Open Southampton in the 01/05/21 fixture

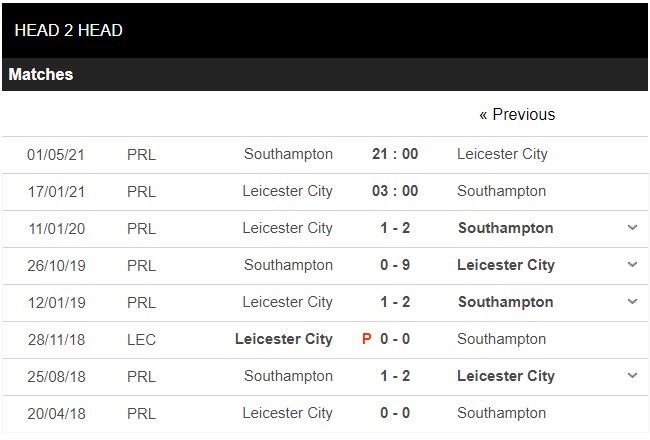[288, 154]
